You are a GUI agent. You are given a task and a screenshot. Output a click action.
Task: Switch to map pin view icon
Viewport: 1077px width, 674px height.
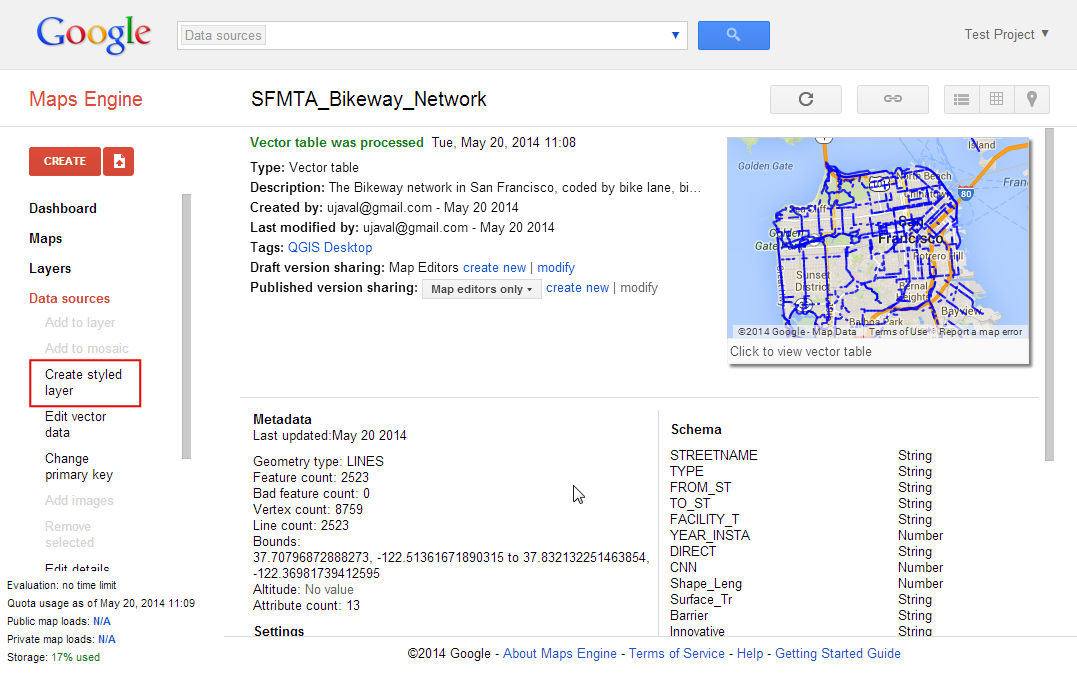[1031, 99]
